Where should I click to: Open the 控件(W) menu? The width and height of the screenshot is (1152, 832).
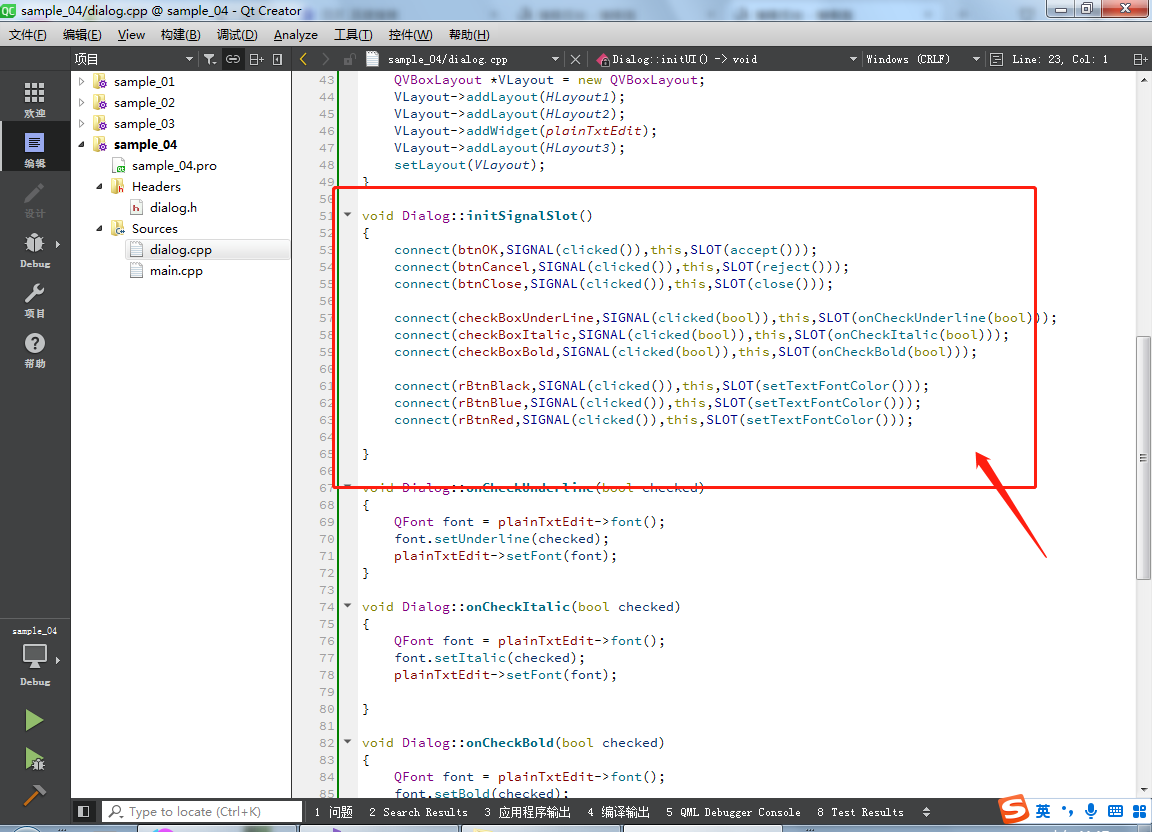[410, 35]
